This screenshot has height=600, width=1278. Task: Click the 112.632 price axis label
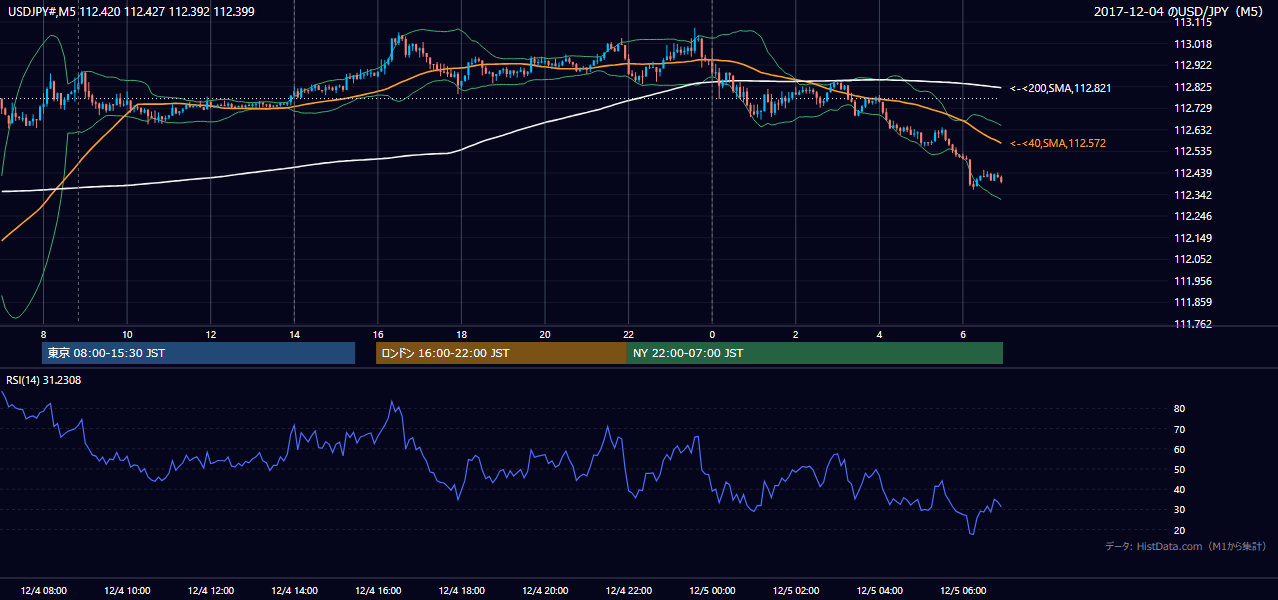coord(1193,130)
